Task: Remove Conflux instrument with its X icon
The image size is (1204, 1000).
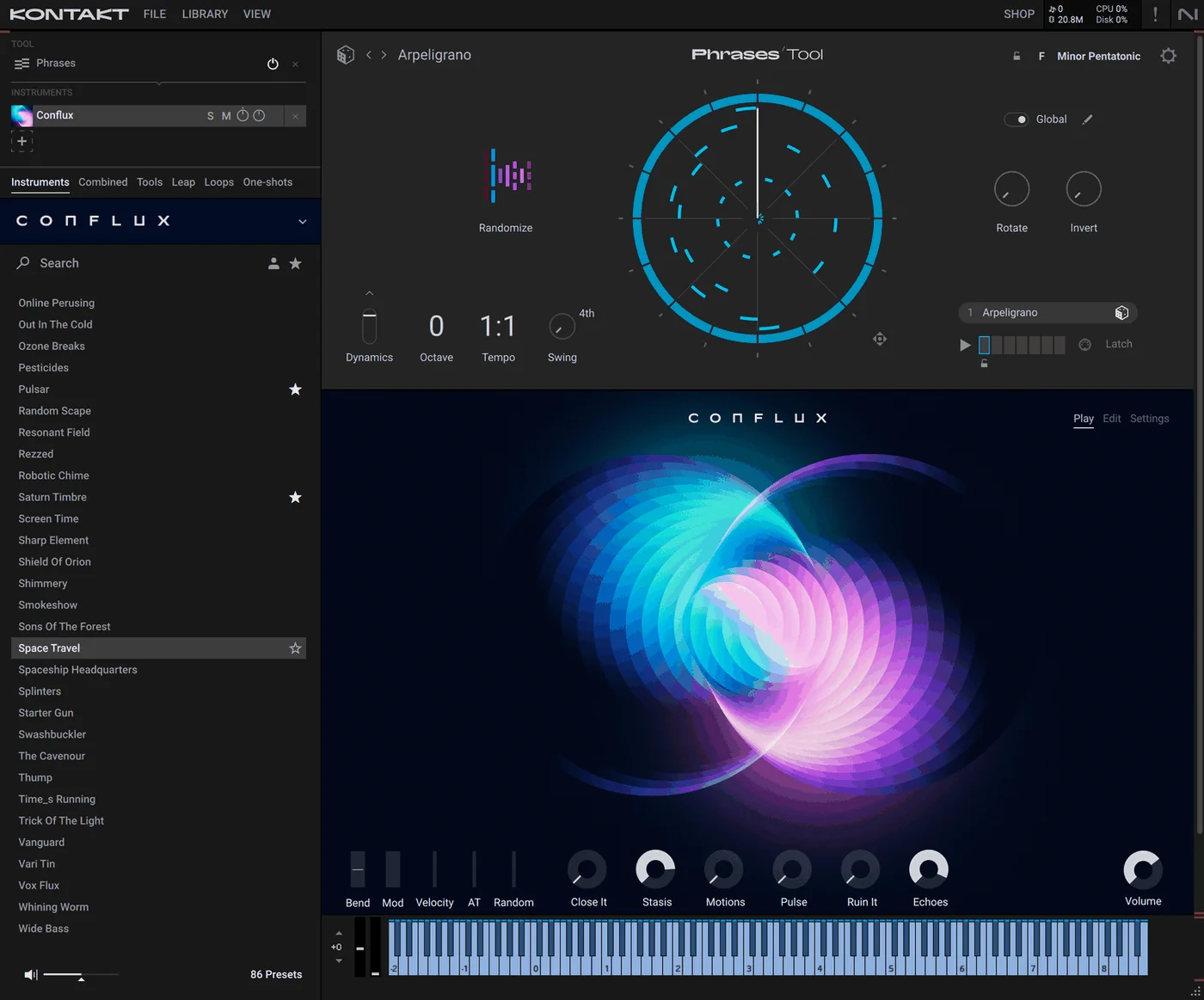Action: tap(295, 116)
